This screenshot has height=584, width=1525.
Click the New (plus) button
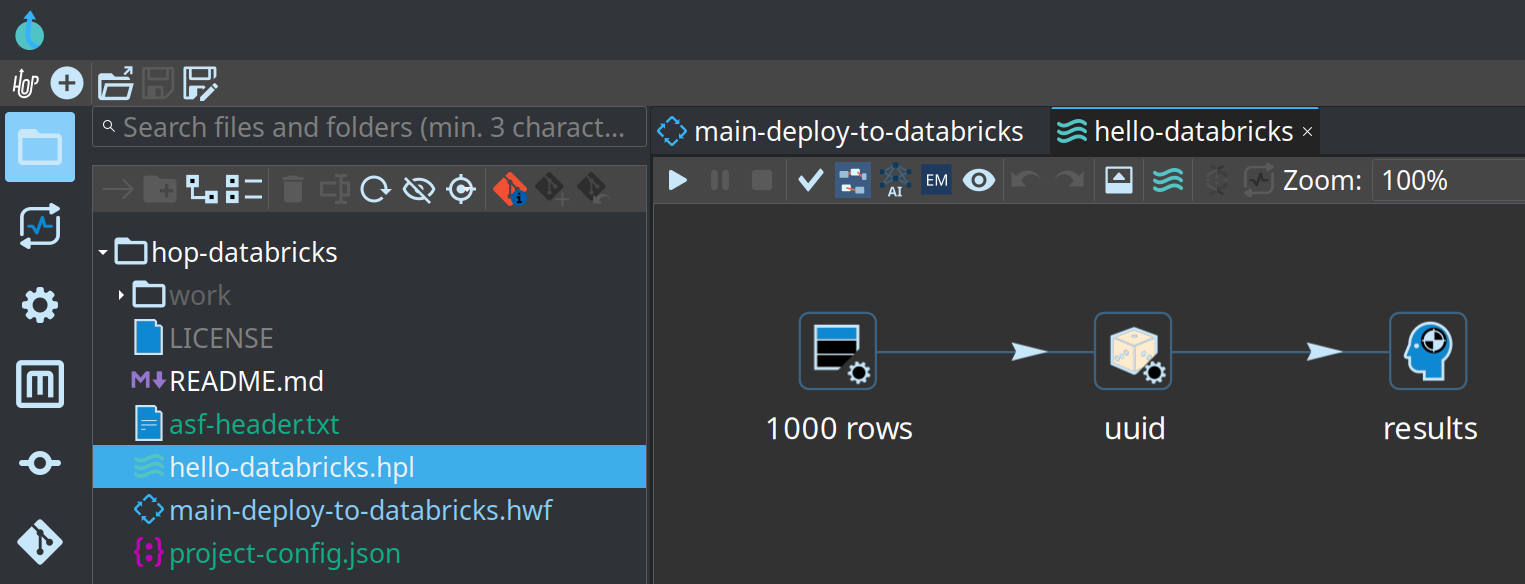[x=67, y=83]
